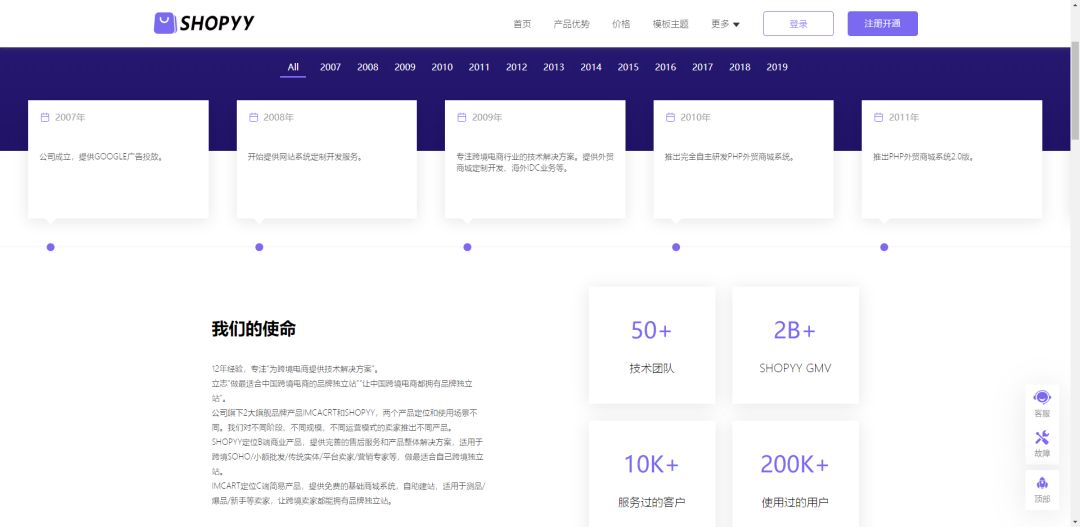Click the timeline dot under 2011年 card
Image resolution: width=1080 pixels, height=527 pixels.
pyautogui.click(x=884, y=247)
